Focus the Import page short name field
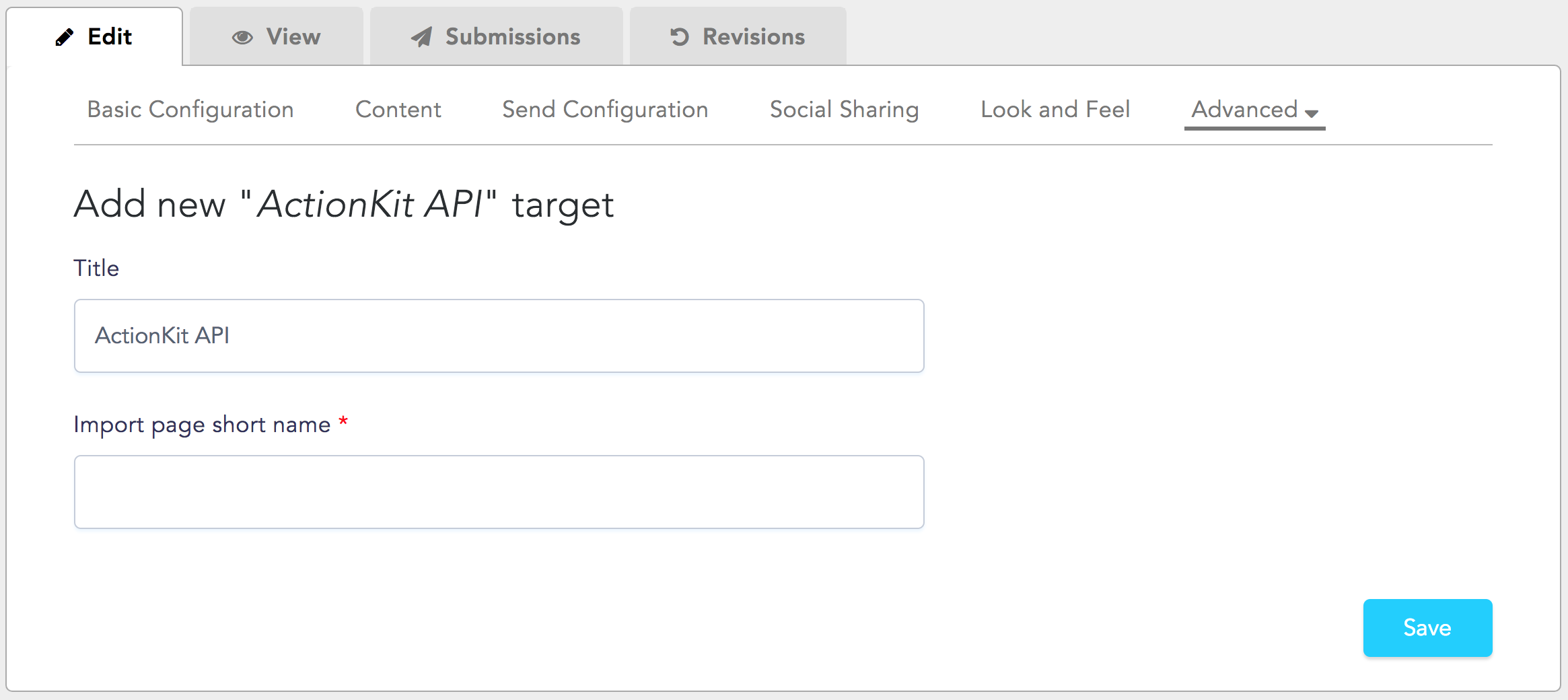The width and height of the screenshot is (1568, 700). (499, 492)
